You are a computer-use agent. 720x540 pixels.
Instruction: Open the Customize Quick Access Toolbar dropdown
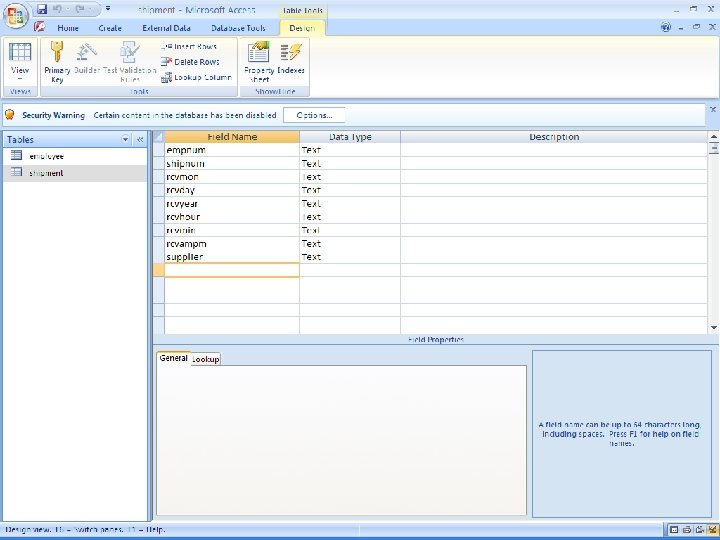[107, 8]
